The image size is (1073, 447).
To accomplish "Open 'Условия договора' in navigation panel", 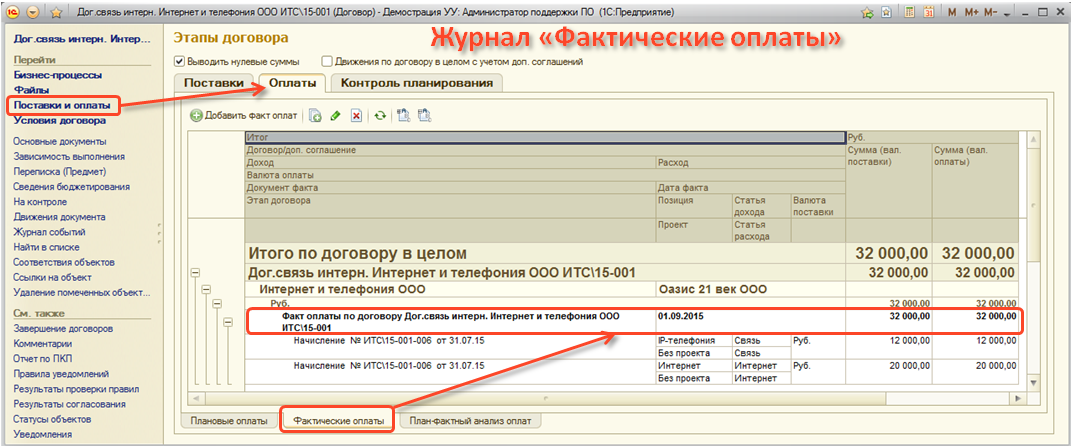I will point(59,120).
